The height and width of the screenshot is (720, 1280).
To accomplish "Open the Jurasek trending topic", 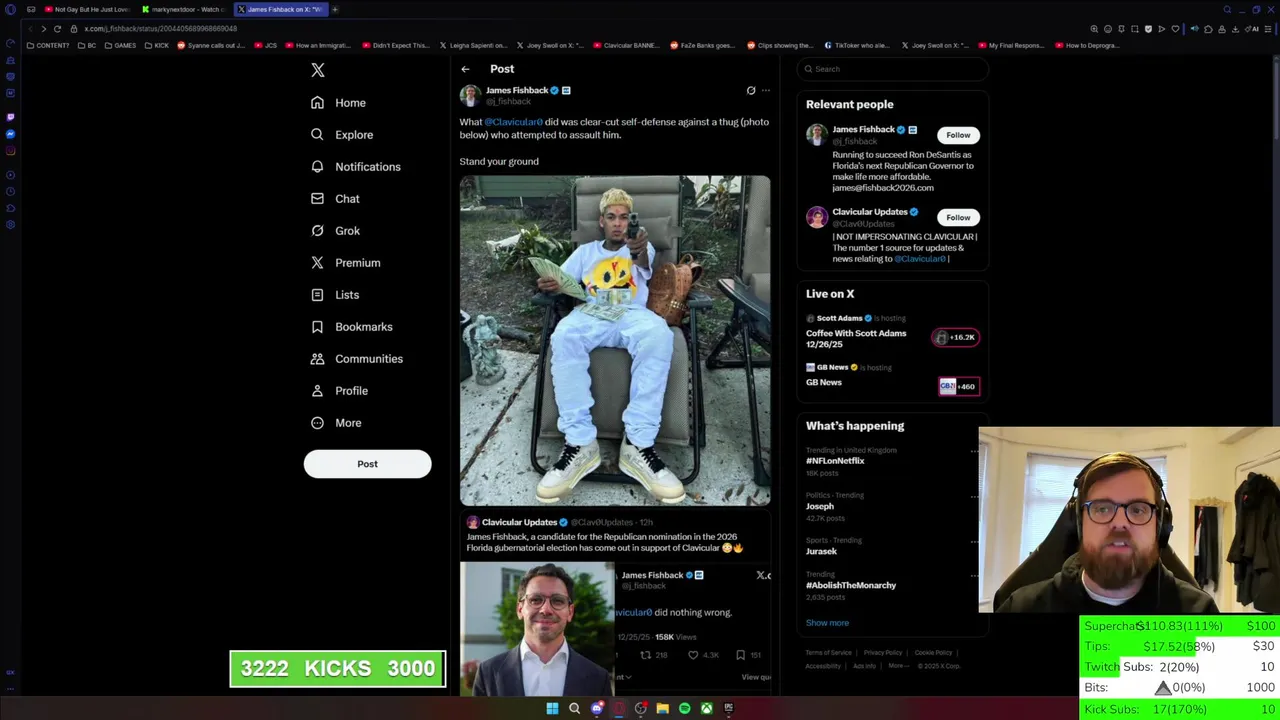I will (x=821, y=551).
